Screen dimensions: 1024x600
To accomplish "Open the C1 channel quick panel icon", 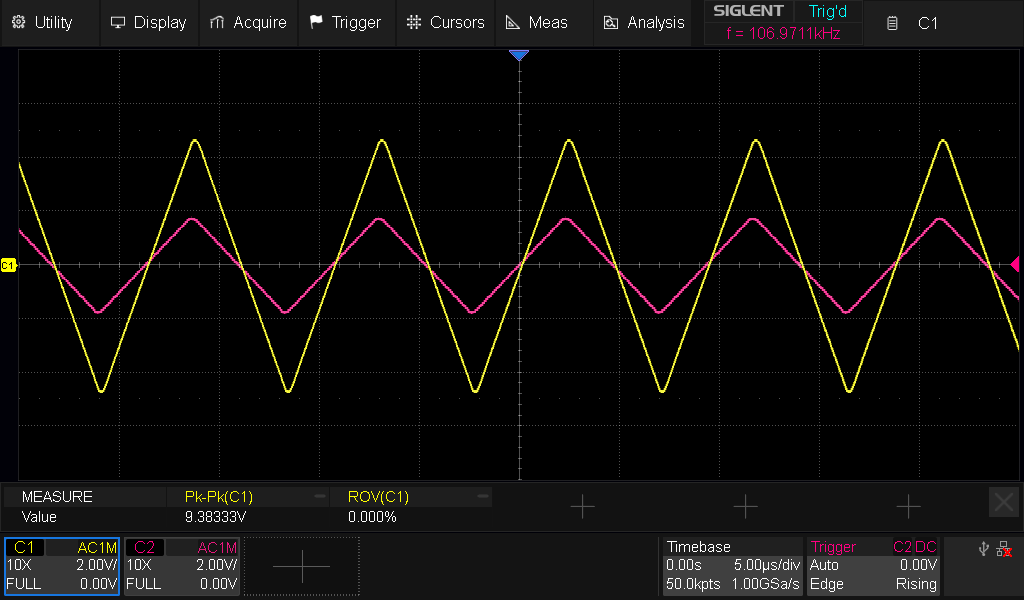I will click(892, 23).
